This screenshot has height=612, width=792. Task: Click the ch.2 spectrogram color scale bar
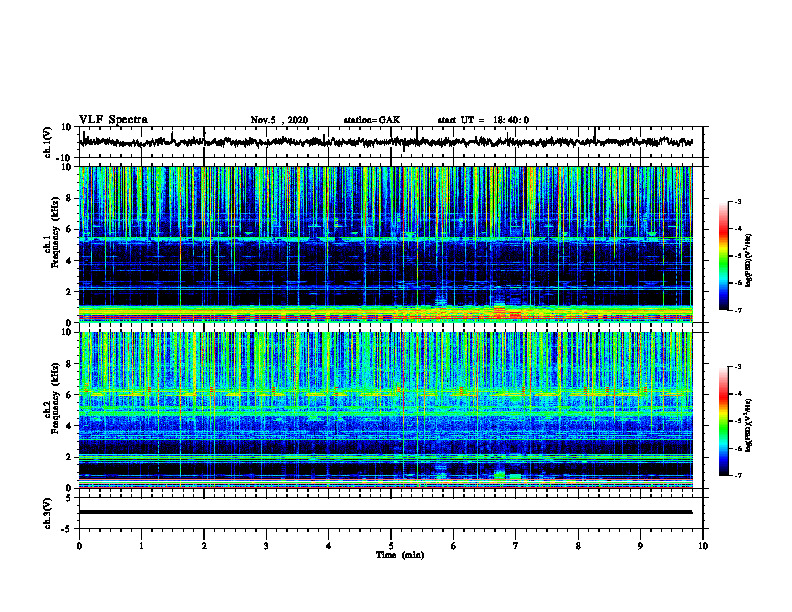(x=724, y=421)
